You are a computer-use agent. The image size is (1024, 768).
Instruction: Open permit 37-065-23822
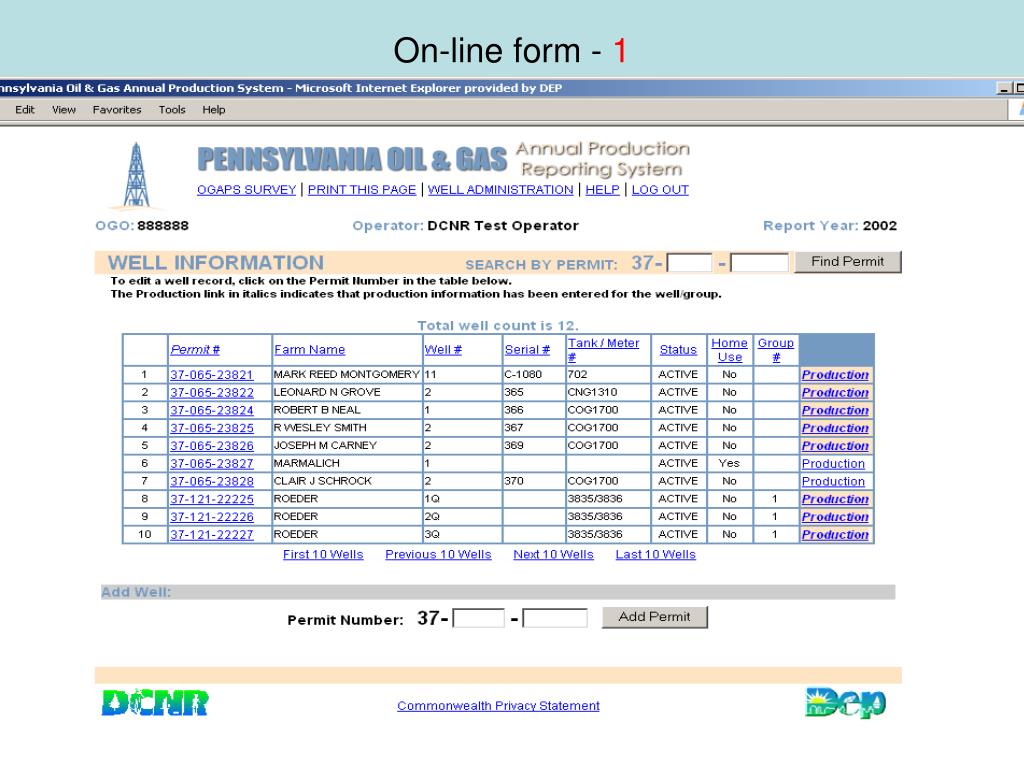point(212,392)
